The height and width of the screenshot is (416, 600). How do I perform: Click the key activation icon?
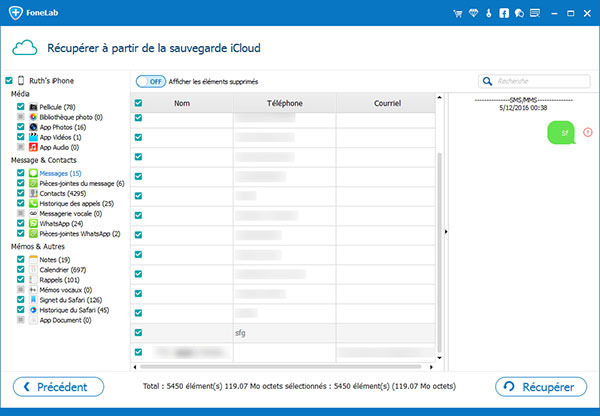coord(489,13)
